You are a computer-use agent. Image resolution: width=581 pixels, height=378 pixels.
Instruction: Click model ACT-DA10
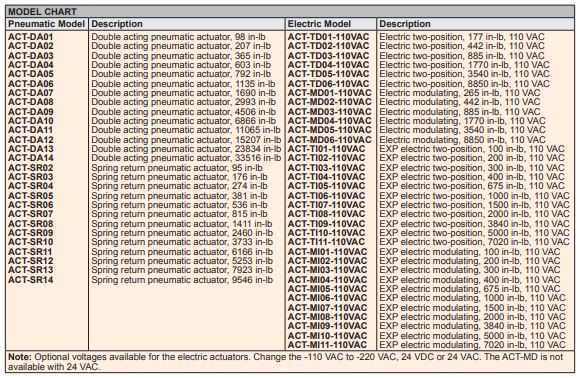[x=31, y=121]
